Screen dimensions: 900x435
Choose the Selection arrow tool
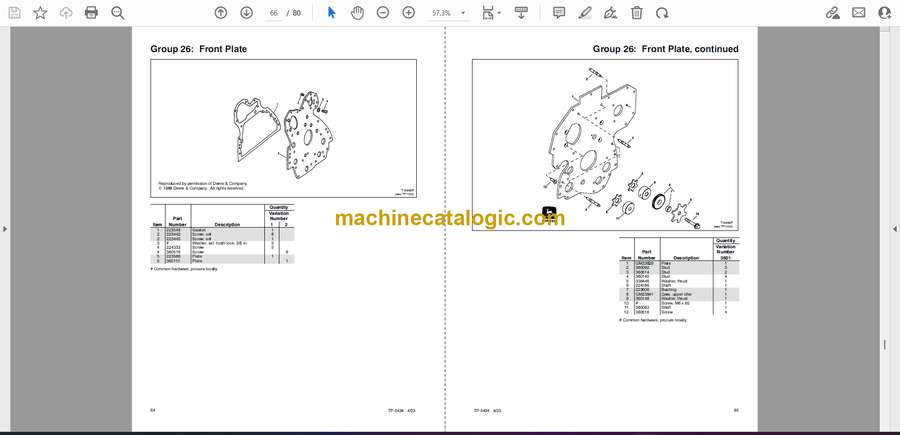[331, 13]
